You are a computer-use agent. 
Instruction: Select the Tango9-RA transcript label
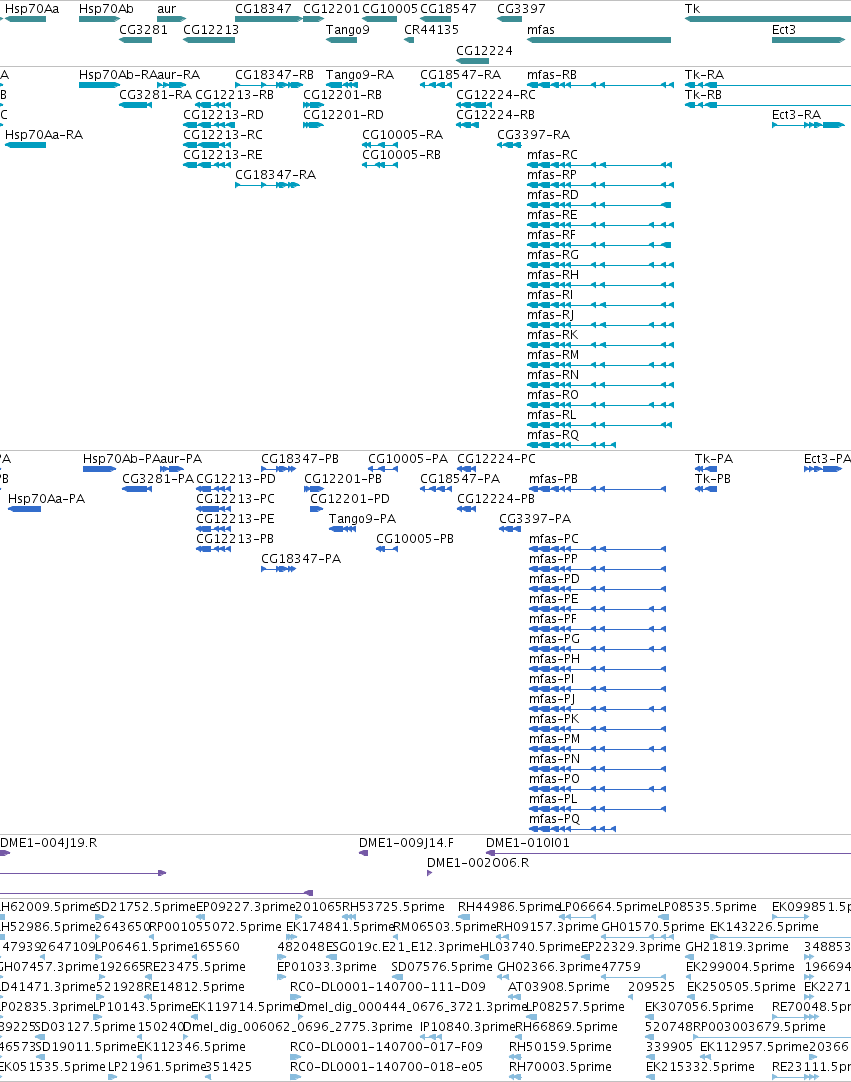tap(360, 75)
